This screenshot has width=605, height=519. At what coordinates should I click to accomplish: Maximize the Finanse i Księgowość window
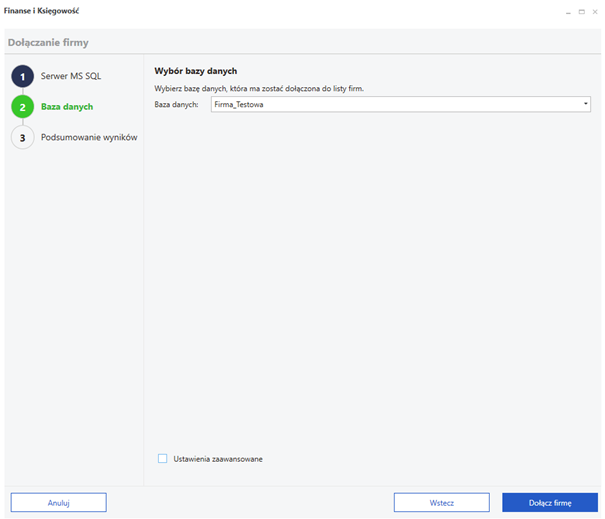click(x=581, y=12)
